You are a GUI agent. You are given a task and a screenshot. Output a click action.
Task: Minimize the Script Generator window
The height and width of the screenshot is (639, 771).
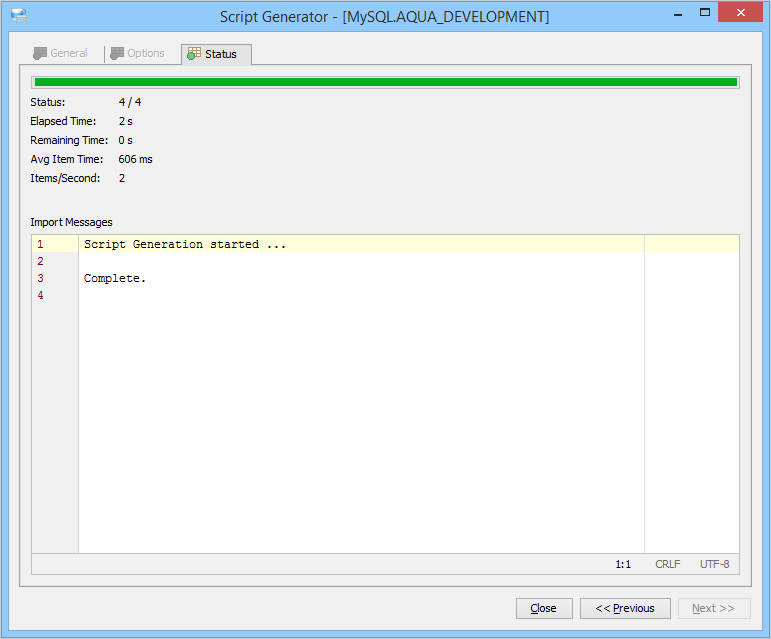tap(678, 15)
